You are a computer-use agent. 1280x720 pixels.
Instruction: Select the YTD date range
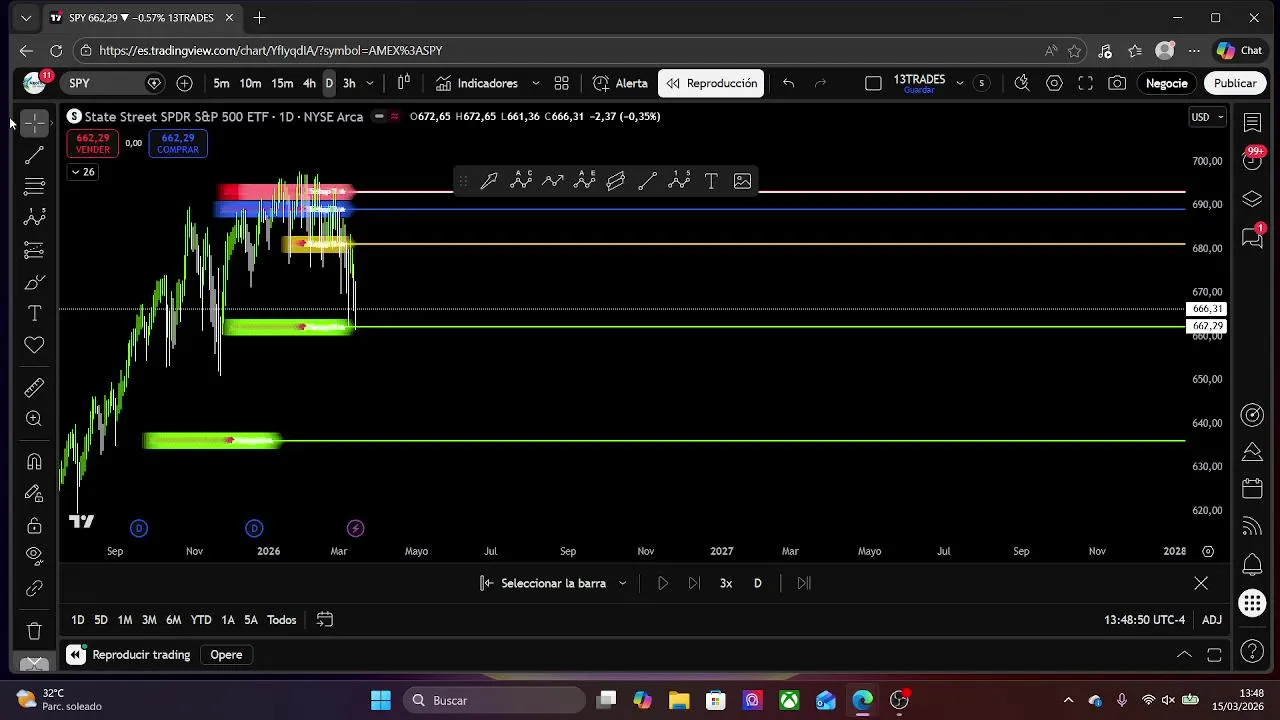201,620
